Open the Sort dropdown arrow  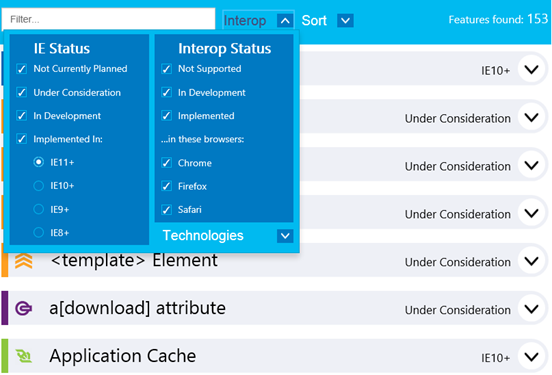(345, 20)
